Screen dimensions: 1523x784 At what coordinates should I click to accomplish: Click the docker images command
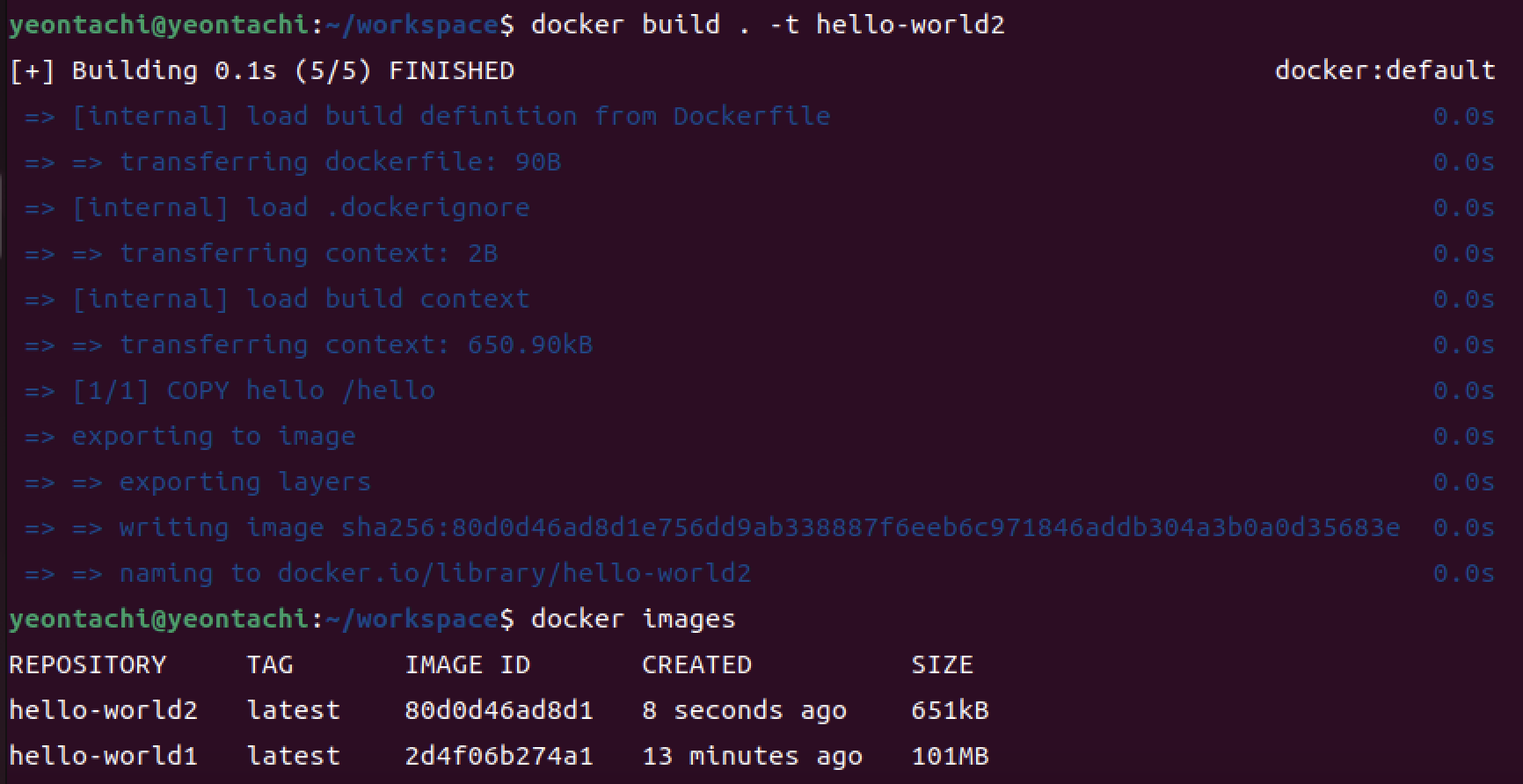633,619
